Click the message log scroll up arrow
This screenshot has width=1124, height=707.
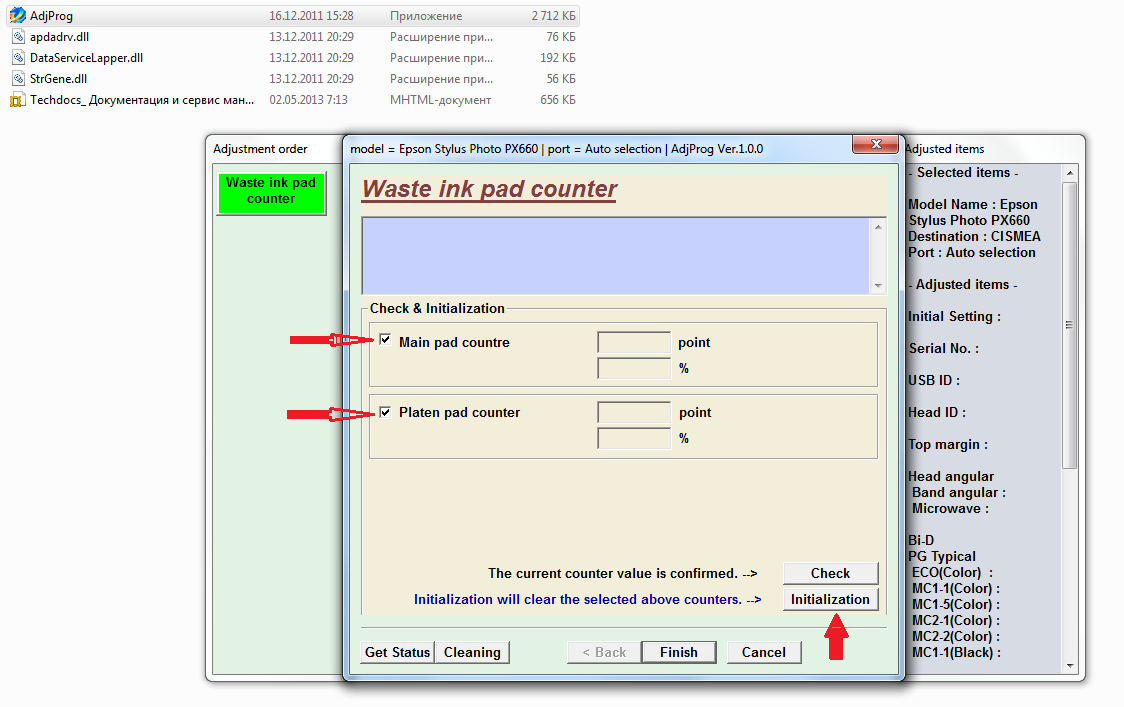[x=878, y=227]
